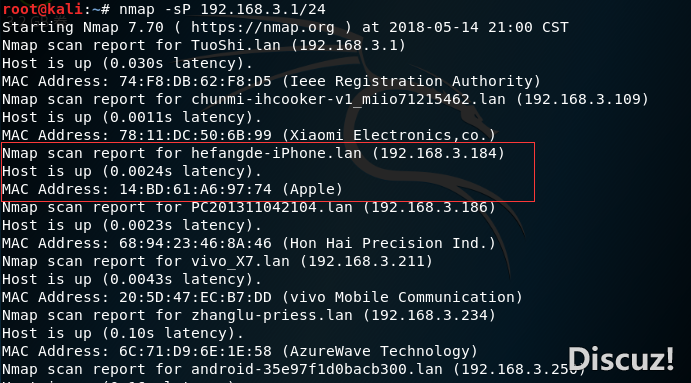Click the android-35e97f1d0bacb300.lan hostname
The width and height of the screenshot is (691, 383).
tap(317, 369)
